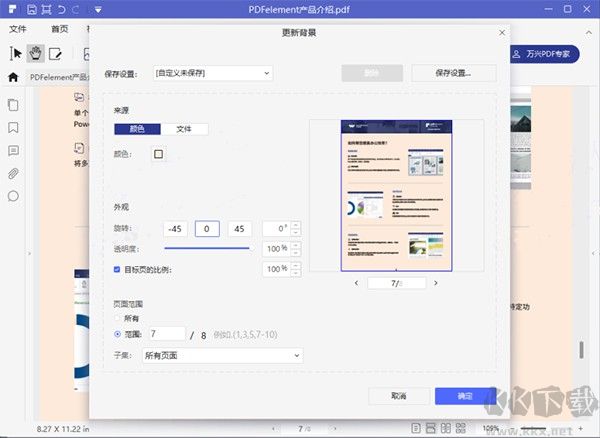Choose the select cursor tool
The width and height of the screenshot is (600, 438).
tap(16, 53)
